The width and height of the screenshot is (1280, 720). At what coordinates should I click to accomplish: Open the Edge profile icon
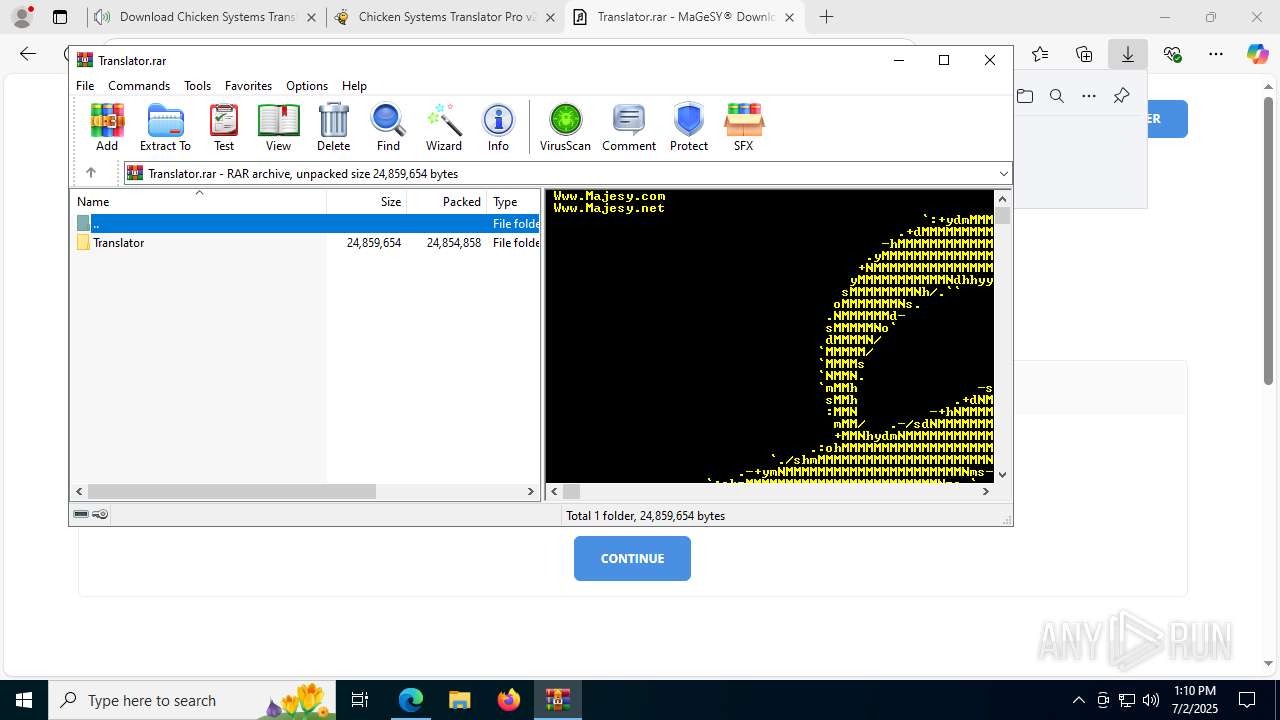coord(22,17)
